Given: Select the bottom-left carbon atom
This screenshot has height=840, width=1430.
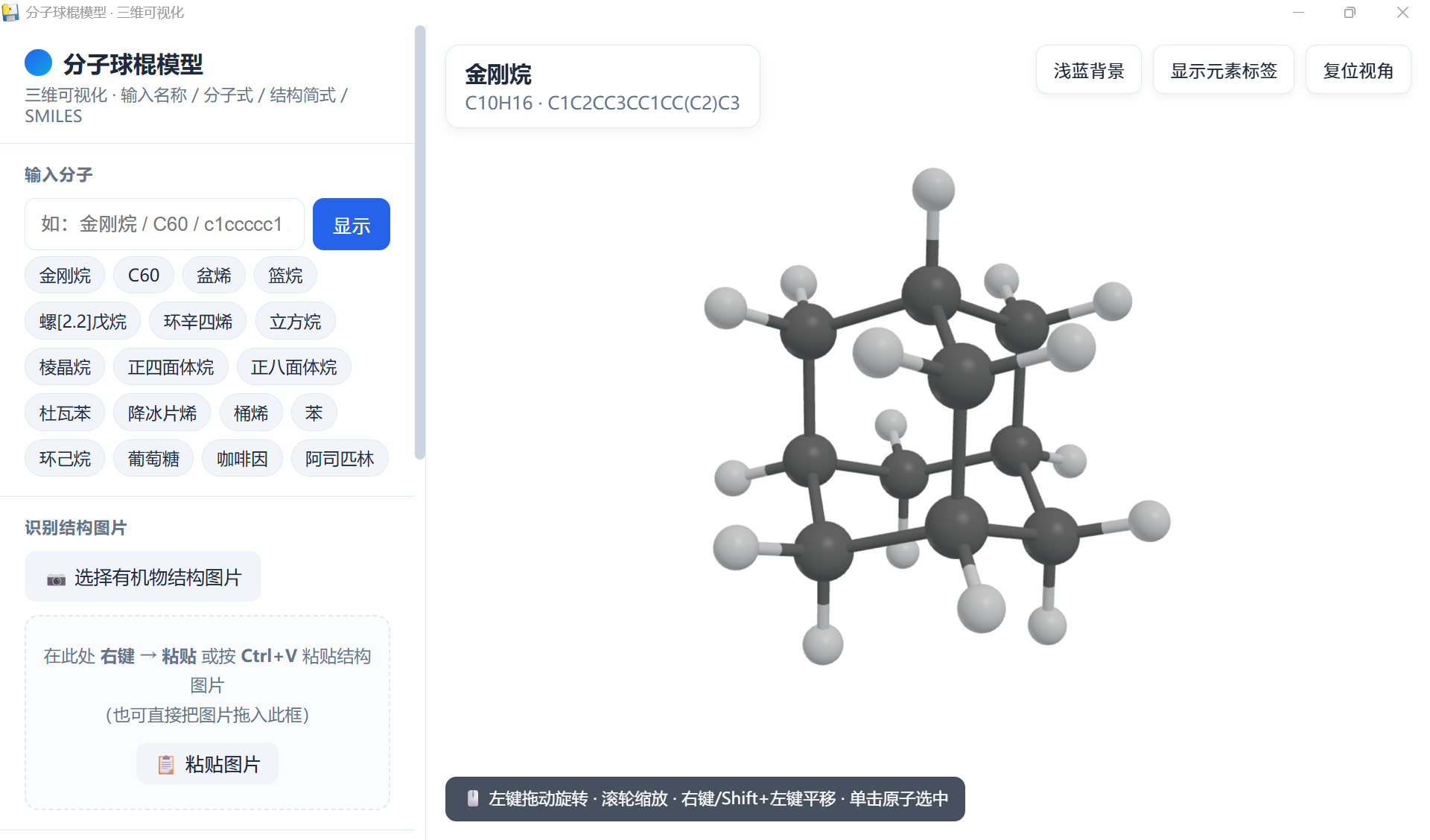Looking at the screenshot, I should [823, 550].
